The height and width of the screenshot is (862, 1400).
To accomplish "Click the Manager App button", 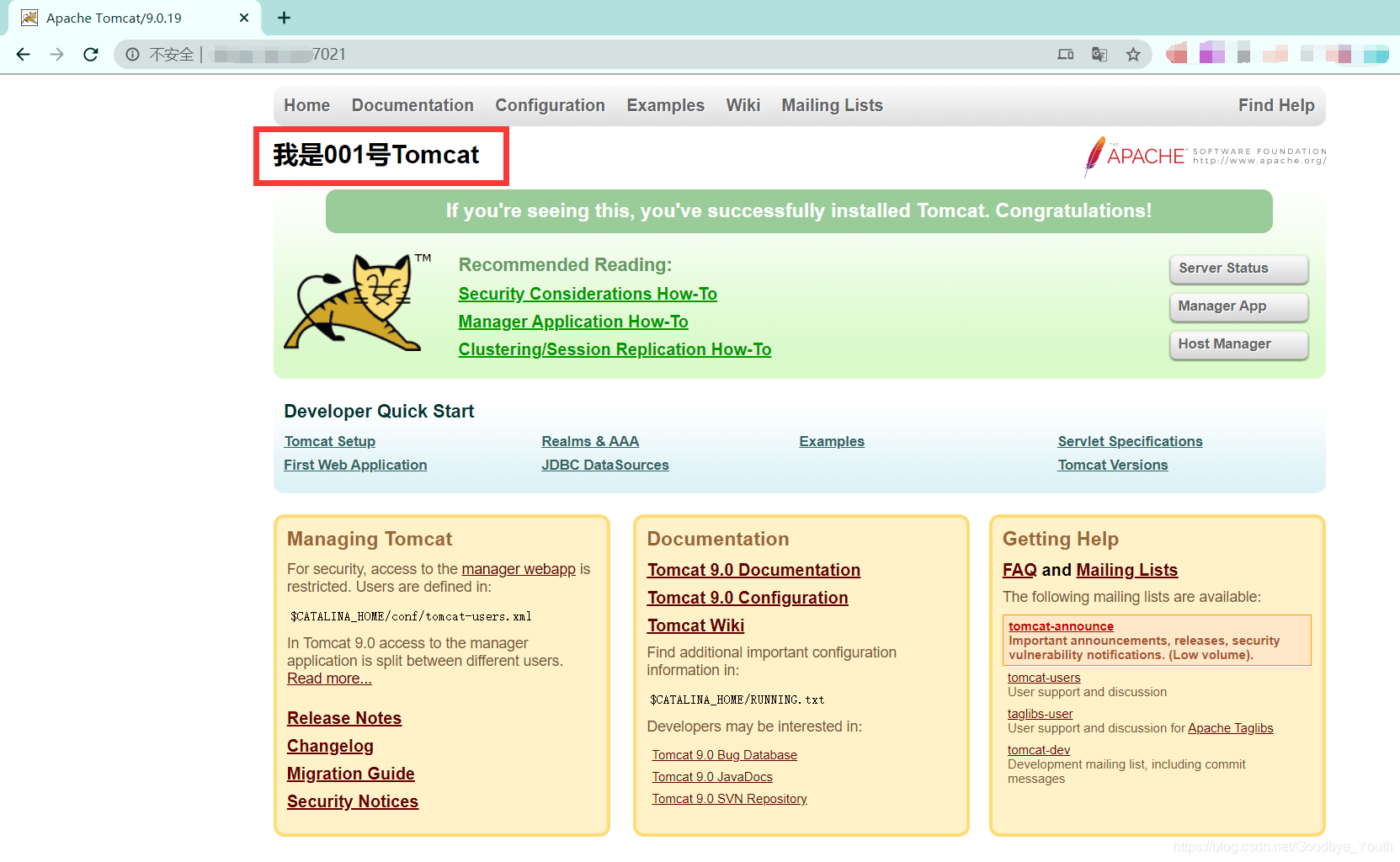I will [x=1238, y=306].
